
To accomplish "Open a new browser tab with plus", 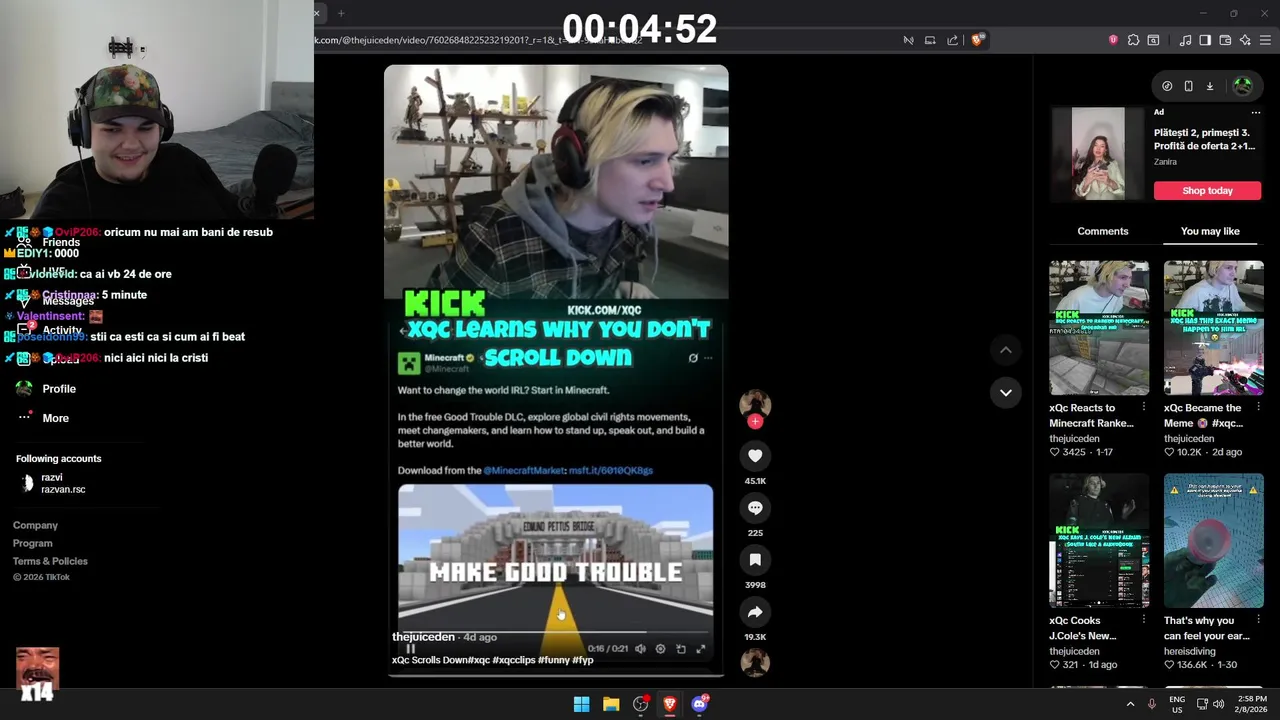I will (x=341, y=13).
